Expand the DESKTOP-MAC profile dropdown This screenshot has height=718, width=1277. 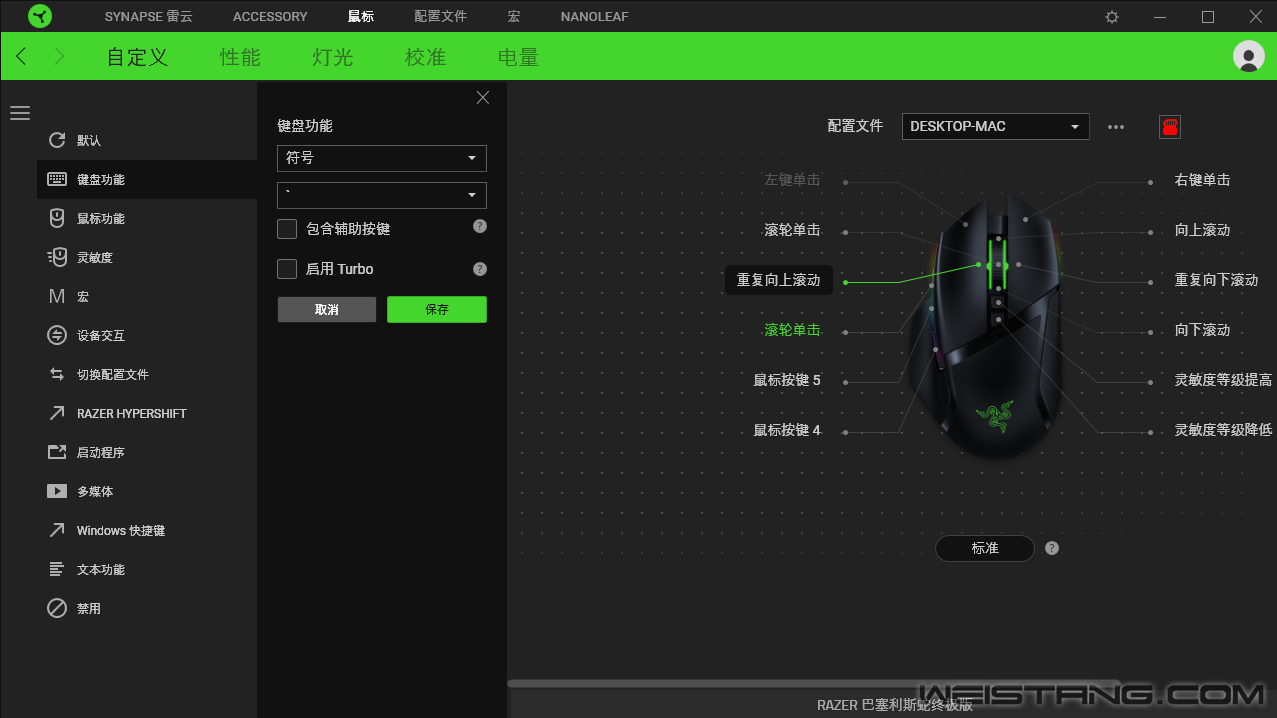(x=995, y=127)
